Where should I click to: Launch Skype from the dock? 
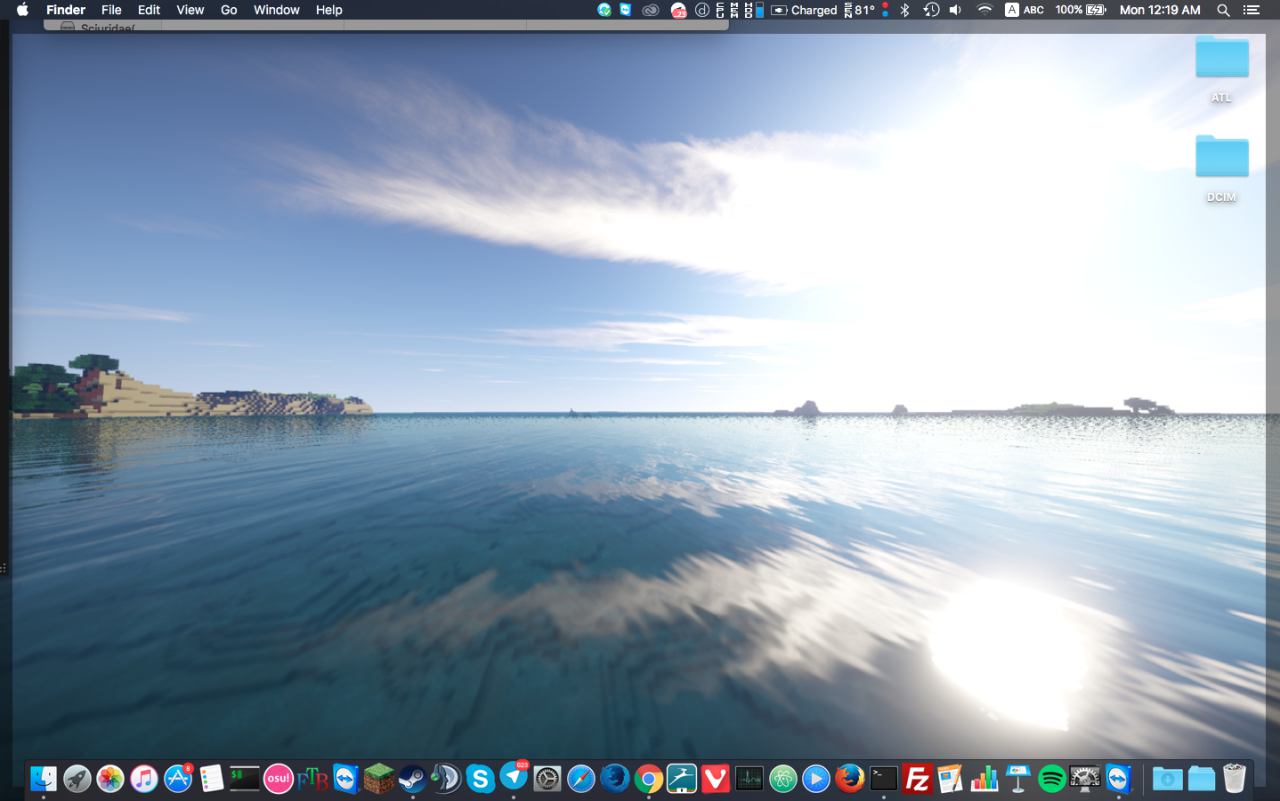coord(480,778)
